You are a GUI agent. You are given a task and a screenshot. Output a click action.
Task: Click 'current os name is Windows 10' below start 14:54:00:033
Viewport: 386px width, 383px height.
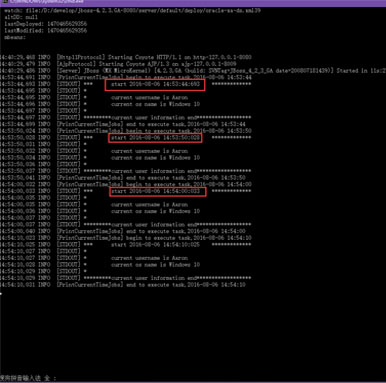(155, 211)
